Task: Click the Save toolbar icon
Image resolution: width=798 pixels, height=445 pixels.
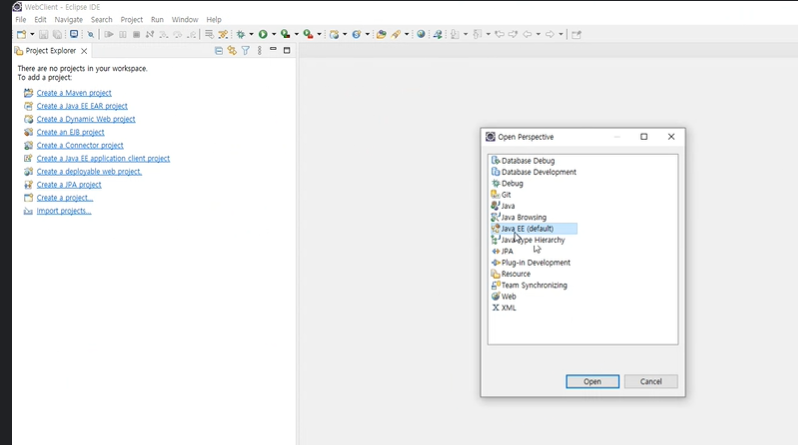Action: (43, 35)
